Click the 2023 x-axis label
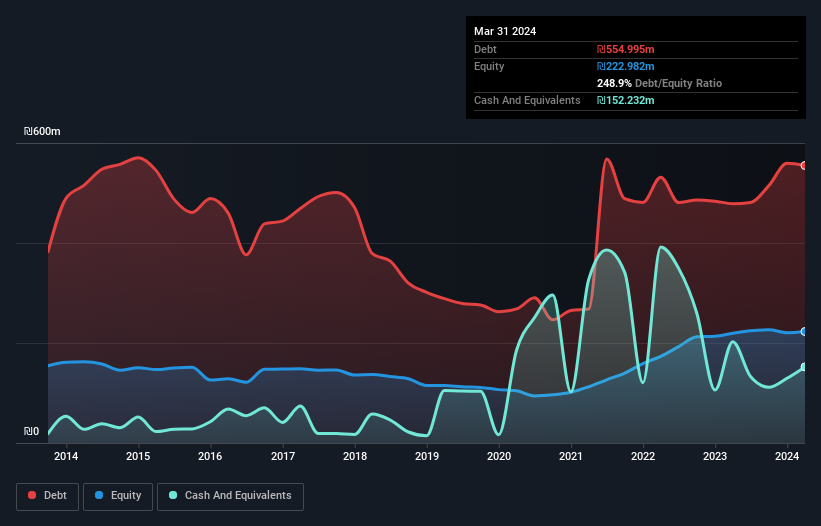821x526 pixels. tap(715, 456)
